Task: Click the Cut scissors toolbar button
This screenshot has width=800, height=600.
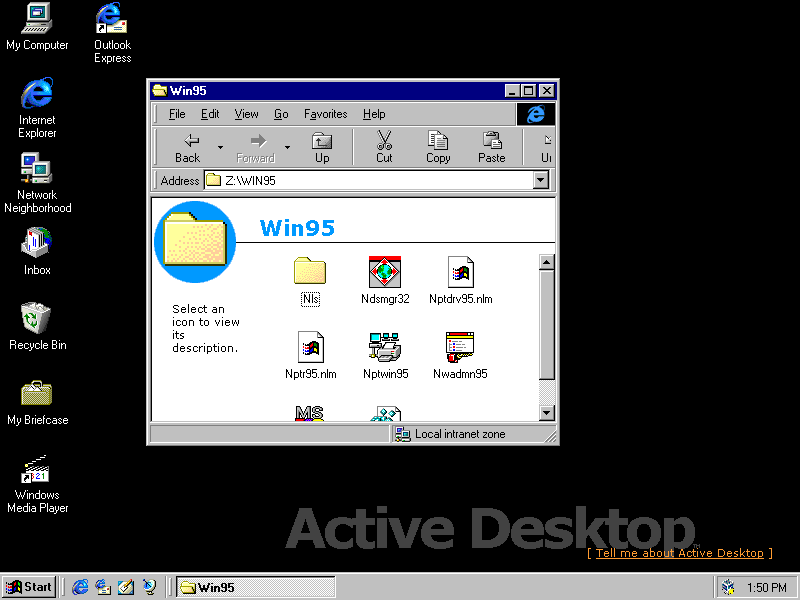Action: coord(384,147)
